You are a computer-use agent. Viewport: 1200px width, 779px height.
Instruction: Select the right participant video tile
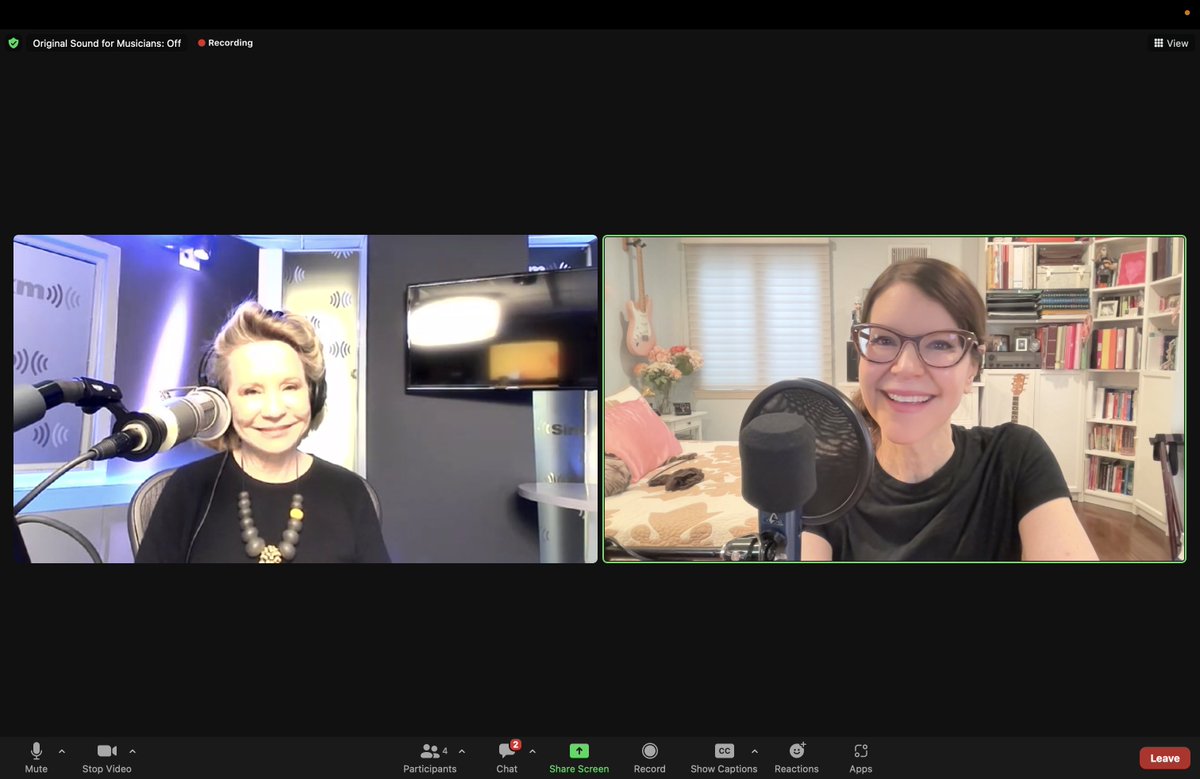894,399
